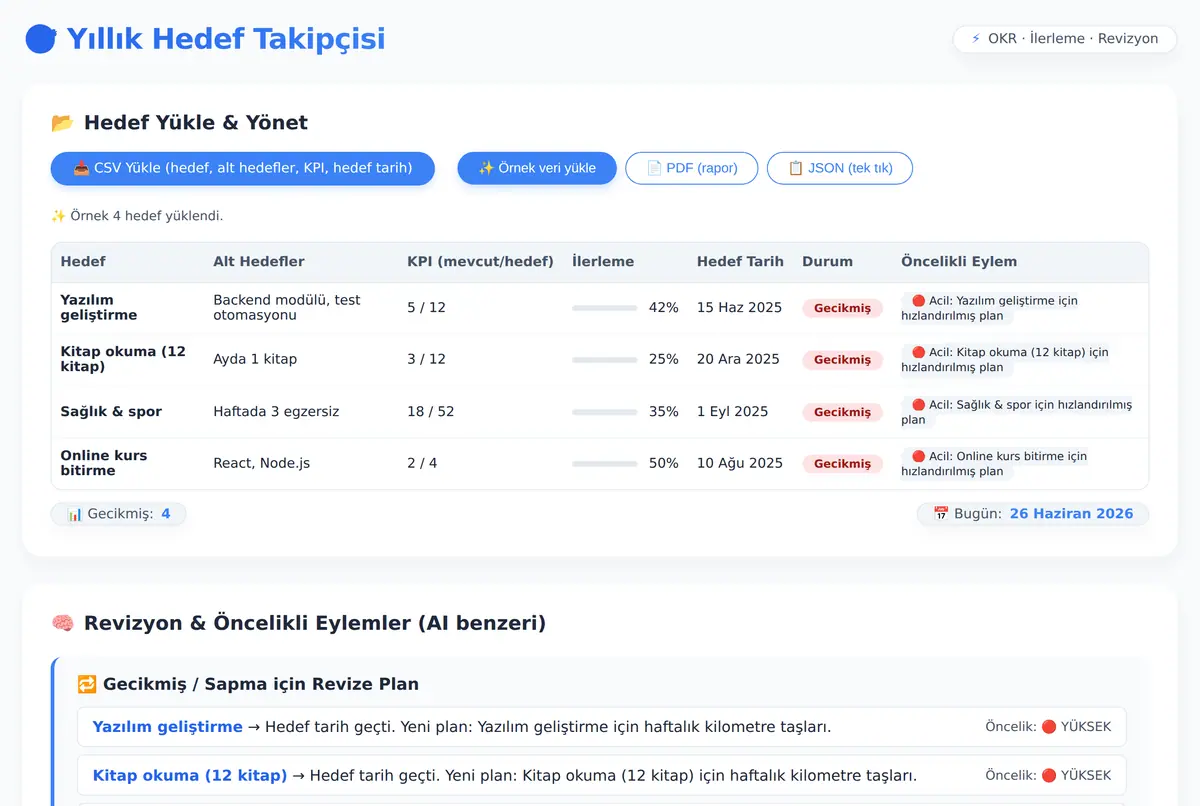Click the React, Node.js cell
The height and width of the screenshot is (806, 1200).
pyautogui.click(x=262, y=464)
